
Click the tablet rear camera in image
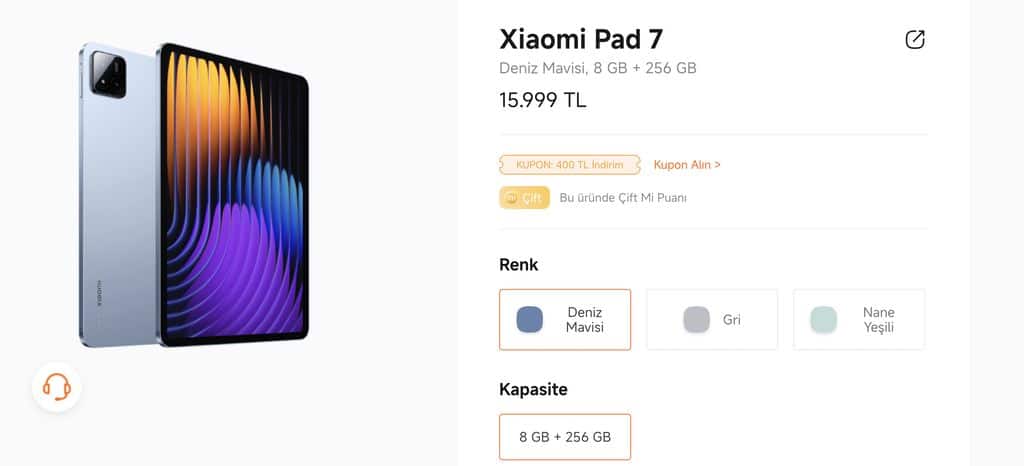point(108,74)
